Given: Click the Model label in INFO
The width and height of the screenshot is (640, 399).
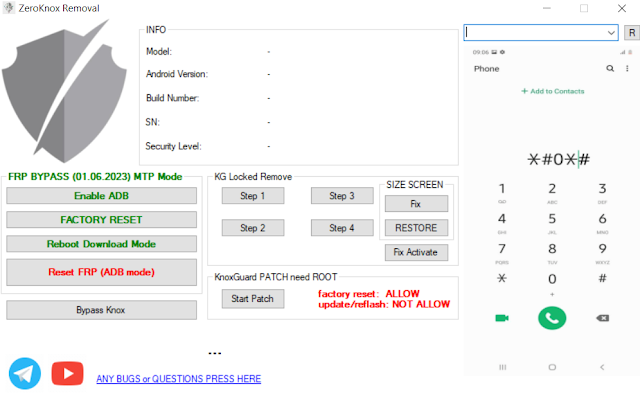Looking at the screenshot, I should (159, 52).
